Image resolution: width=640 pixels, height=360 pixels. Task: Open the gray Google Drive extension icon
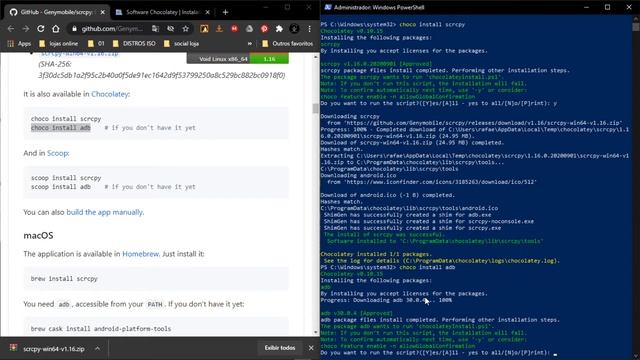click(x=249, y=29)
